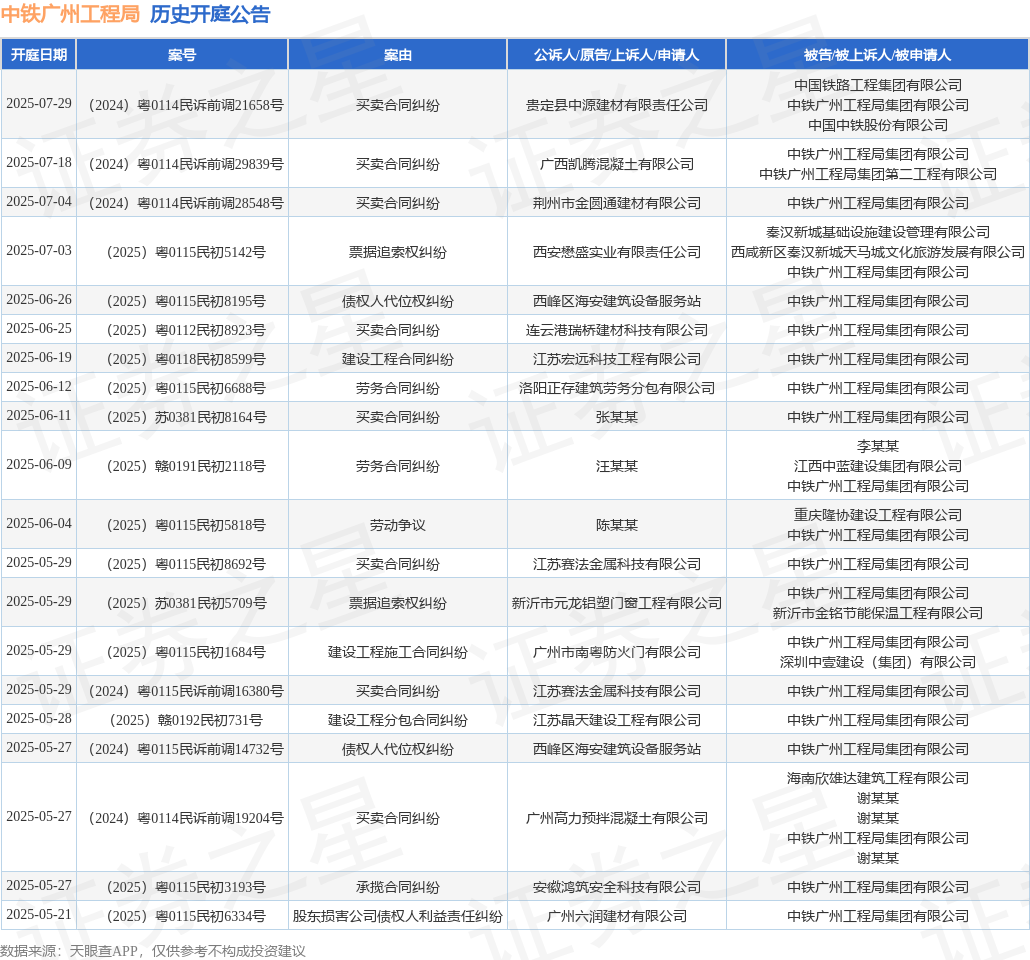The image size is (1030, 960).
Task: Click plaintiff 广西凯腾混凝土有限公司
Action: [x=617, y=164]
